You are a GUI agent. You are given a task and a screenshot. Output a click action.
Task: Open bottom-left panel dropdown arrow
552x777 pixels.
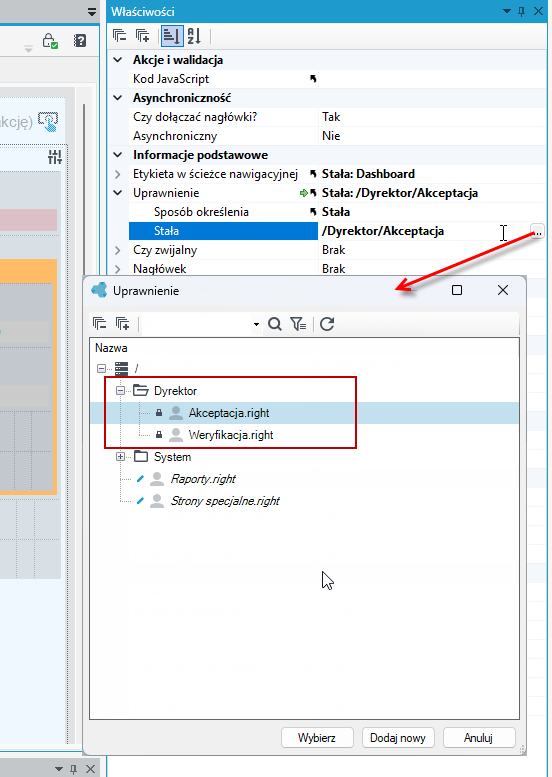(59, 769)
